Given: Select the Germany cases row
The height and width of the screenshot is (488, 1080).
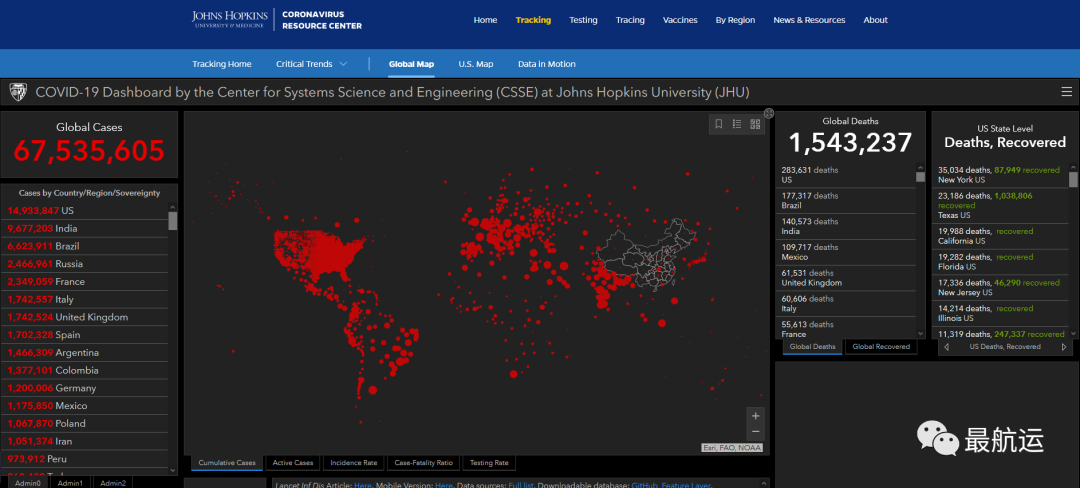Looking at the screenshot, I should (85, 388).
